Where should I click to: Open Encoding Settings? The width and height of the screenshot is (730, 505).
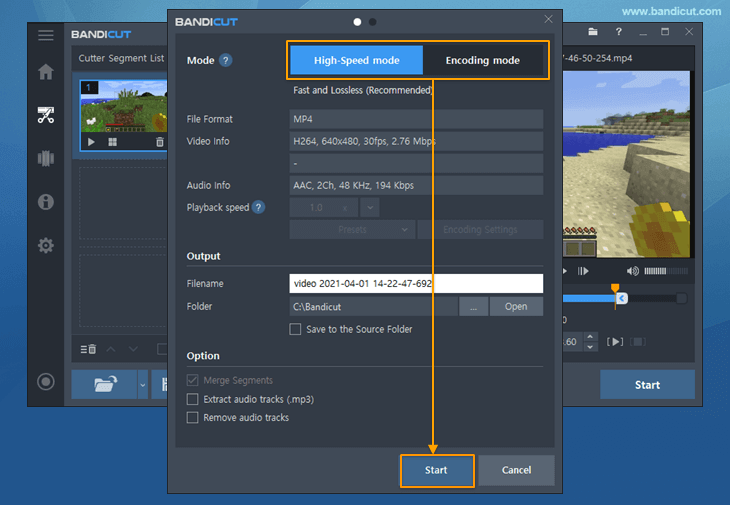point(480,229)
